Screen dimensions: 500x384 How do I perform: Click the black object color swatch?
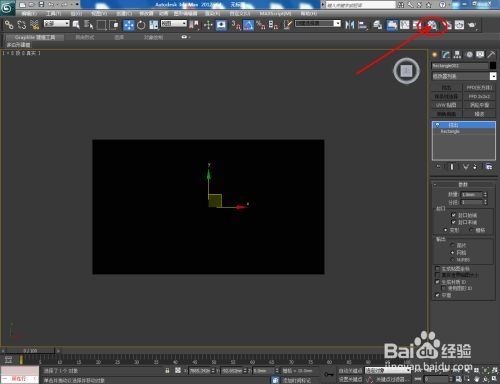pos(493,66)
